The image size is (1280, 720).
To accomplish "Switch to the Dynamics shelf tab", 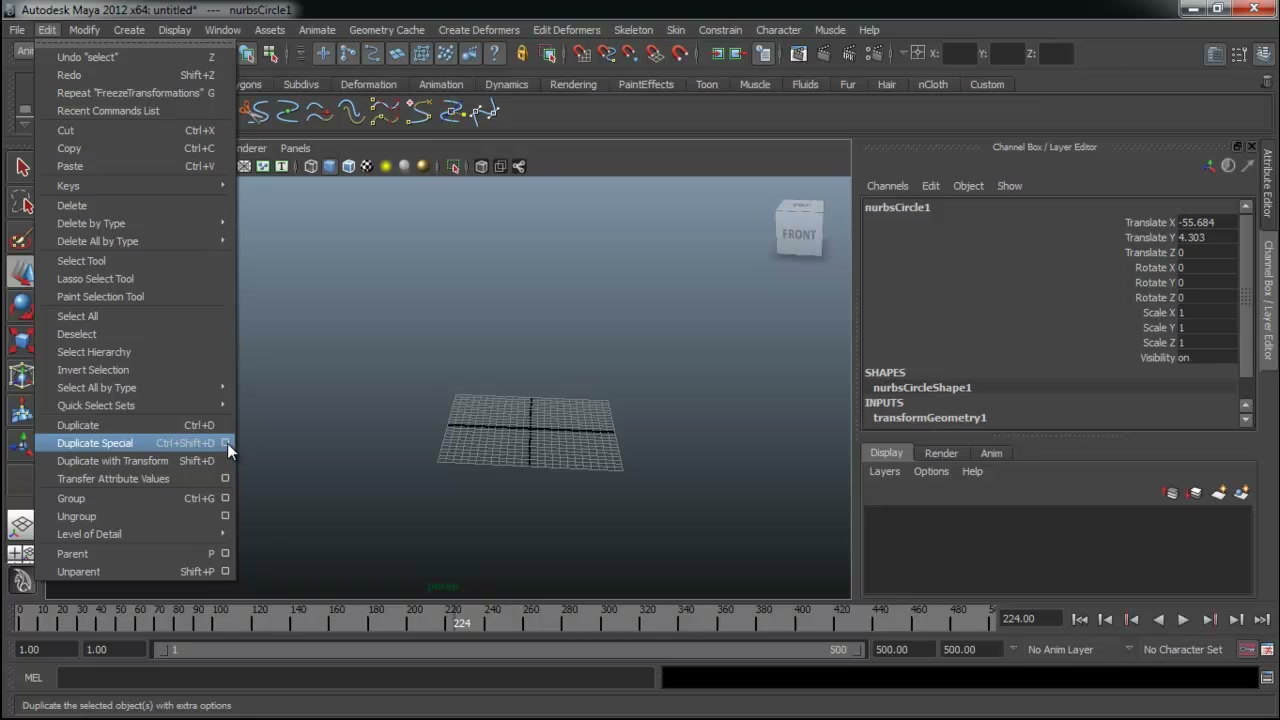I will click(506, 85).
